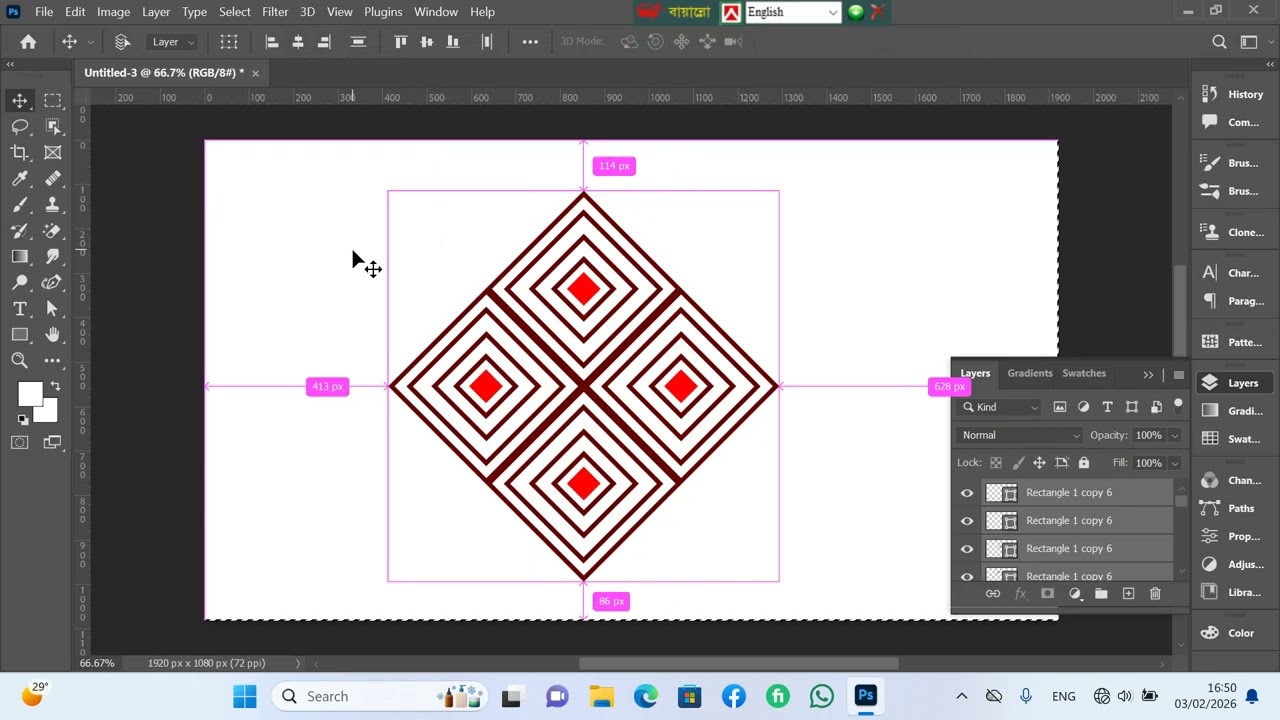Open the Plugins menu

point(383,12)
